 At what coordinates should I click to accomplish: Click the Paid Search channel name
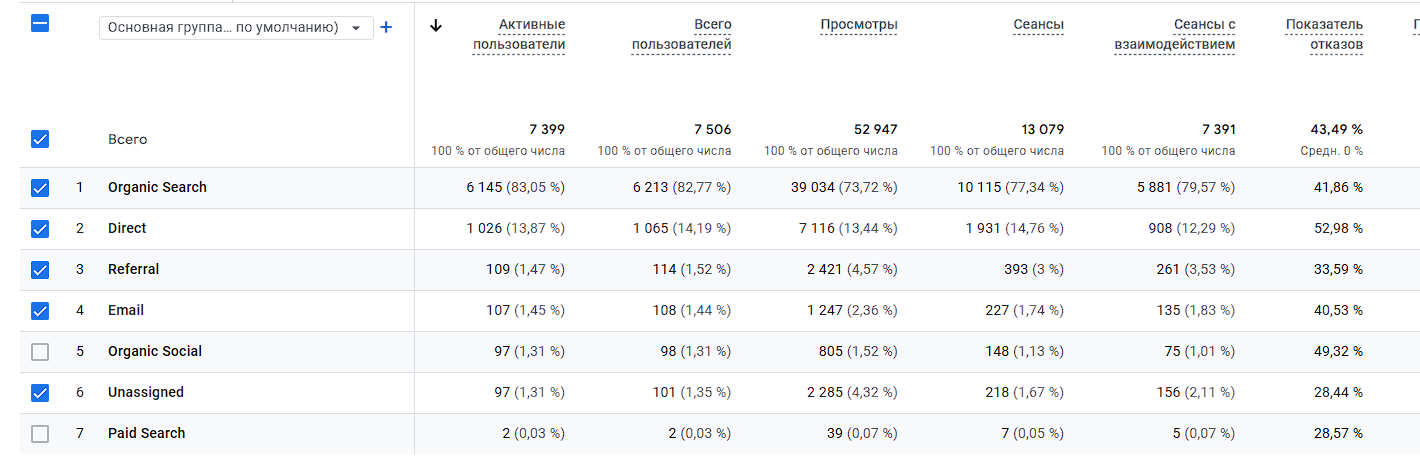pyautogui.click(x=146, y=433)
